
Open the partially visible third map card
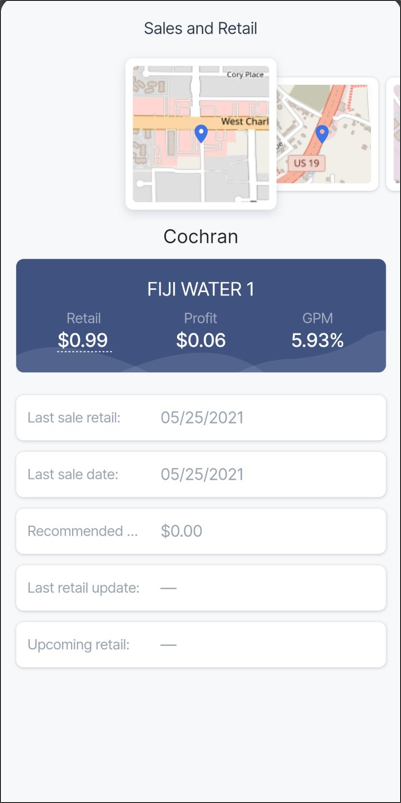(x=393, y=134)
